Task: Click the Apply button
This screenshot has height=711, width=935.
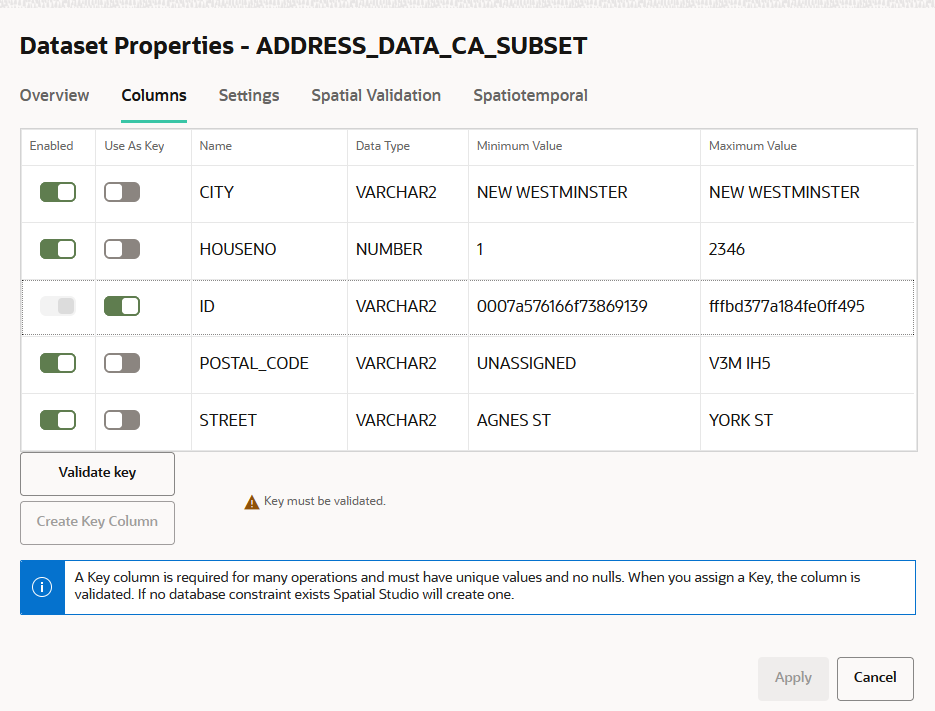Action: (793, 678)
